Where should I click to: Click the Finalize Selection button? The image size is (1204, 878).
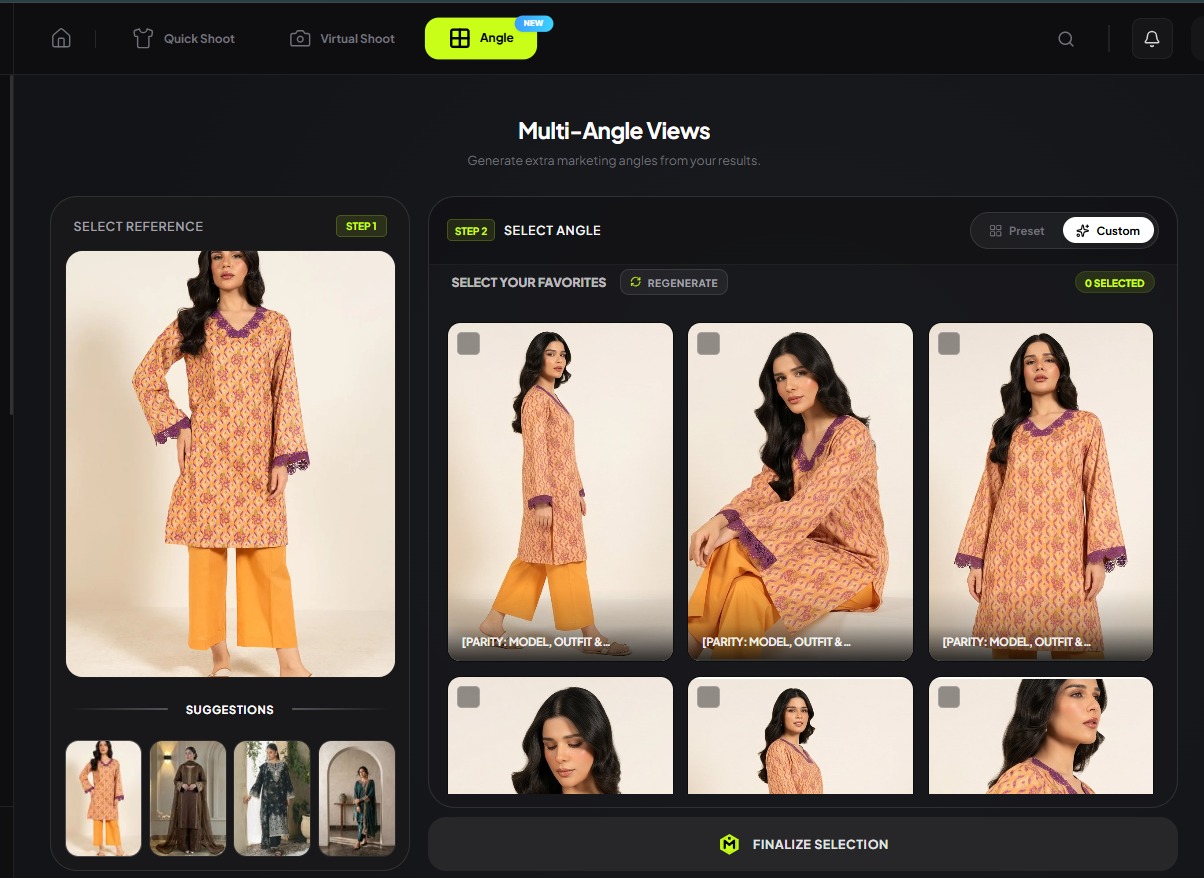coord(803,844)
